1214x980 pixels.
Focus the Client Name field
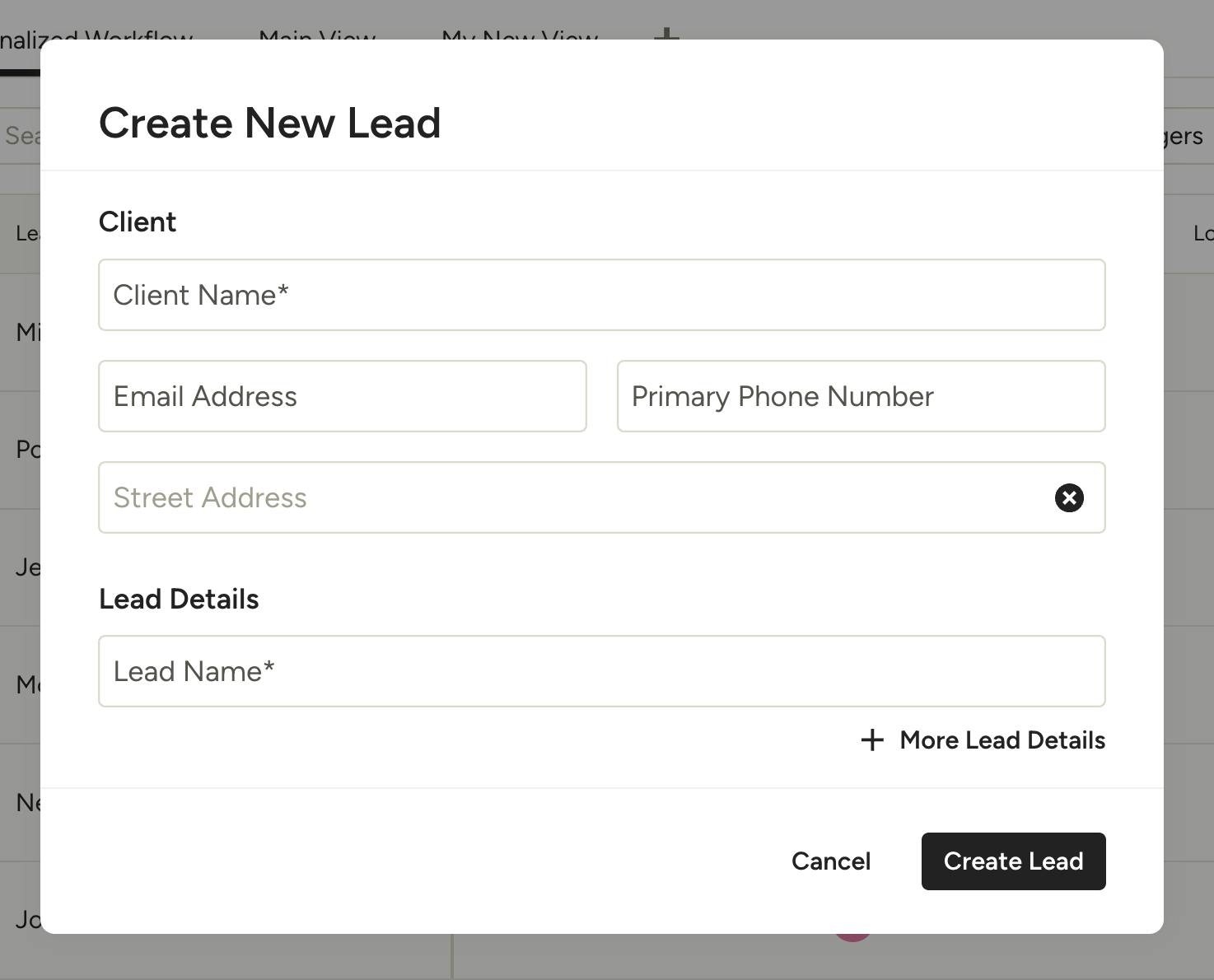601,295
